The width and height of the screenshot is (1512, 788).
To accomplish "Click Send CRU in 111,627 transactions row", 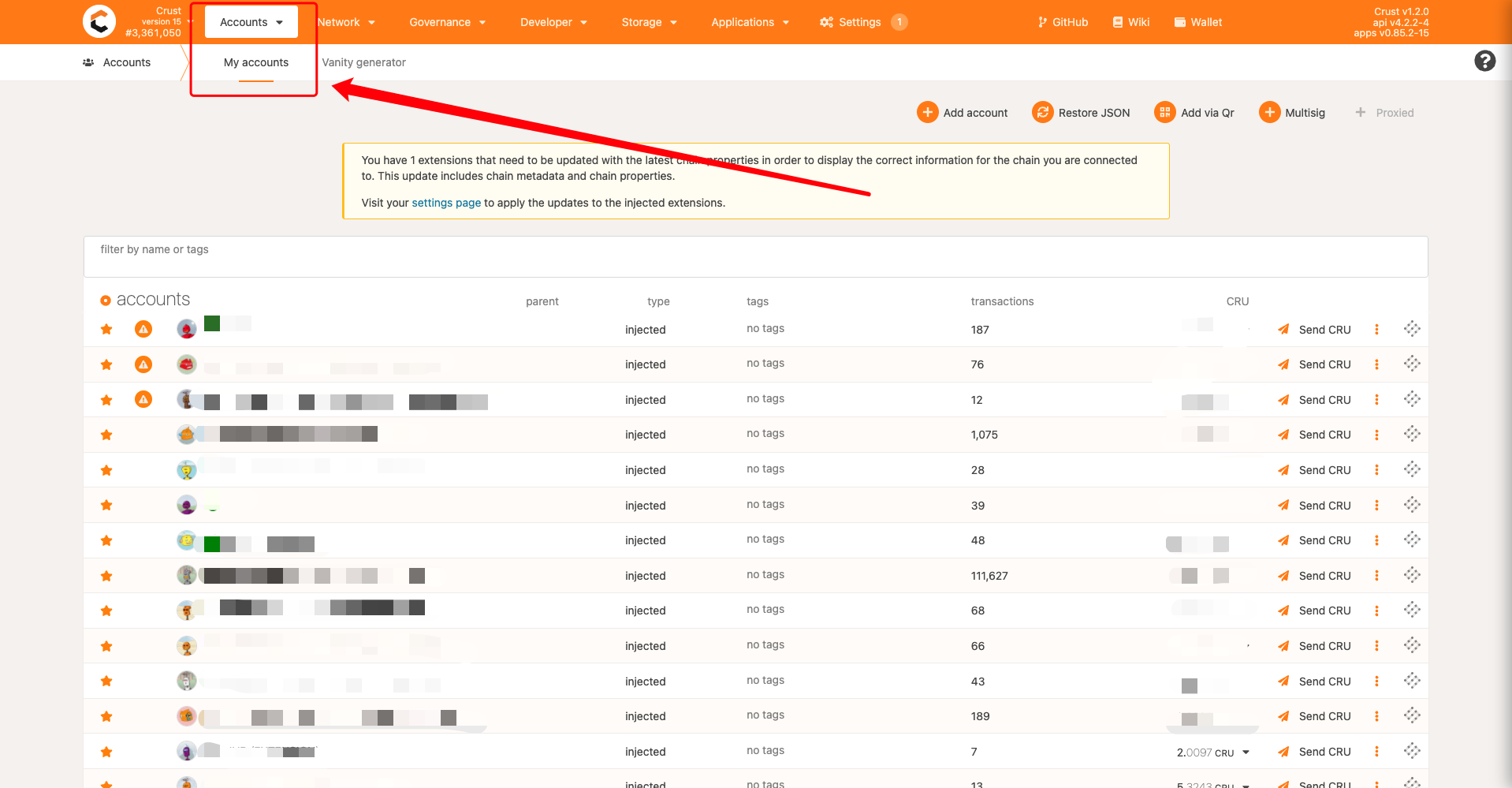I will (x=1314, y=576).
